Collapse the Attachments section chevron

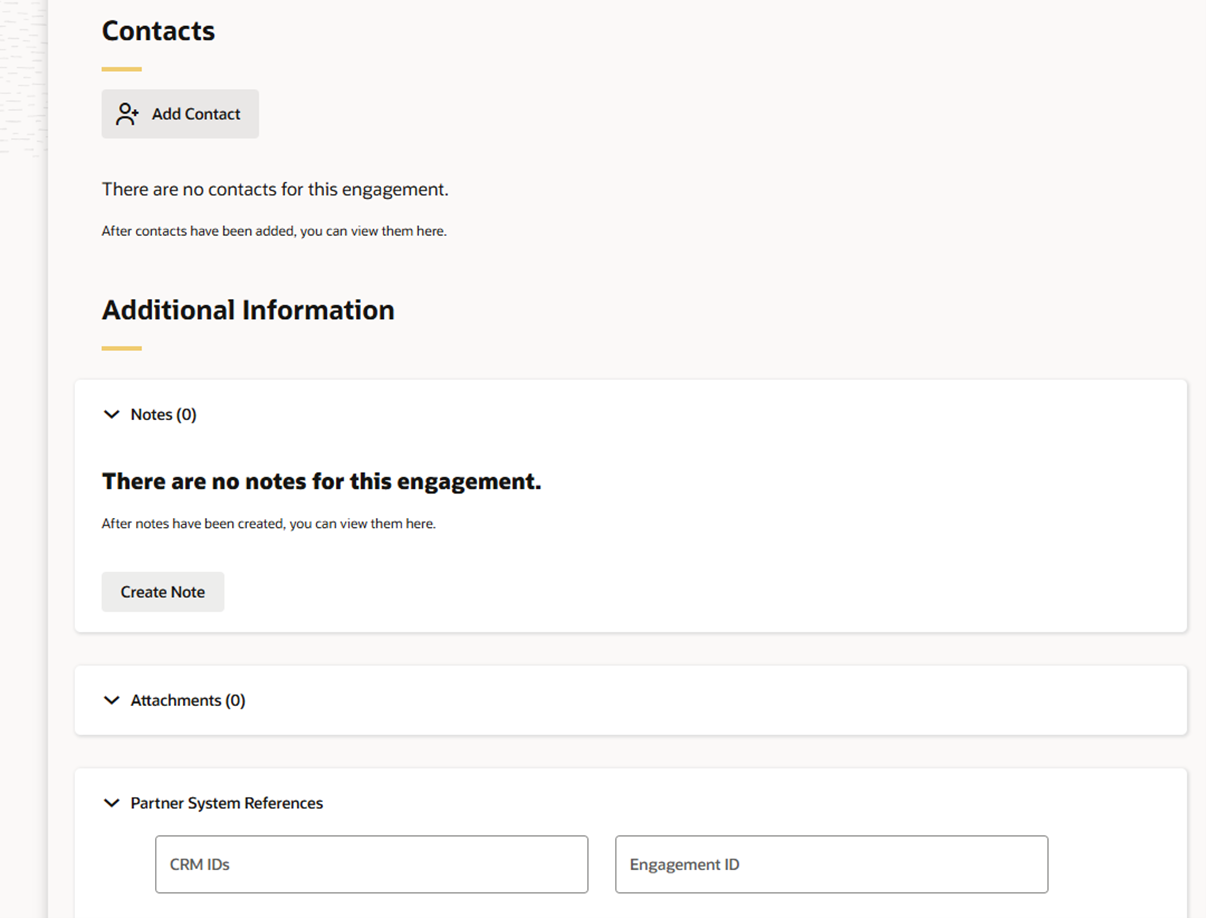coord(112,701)
